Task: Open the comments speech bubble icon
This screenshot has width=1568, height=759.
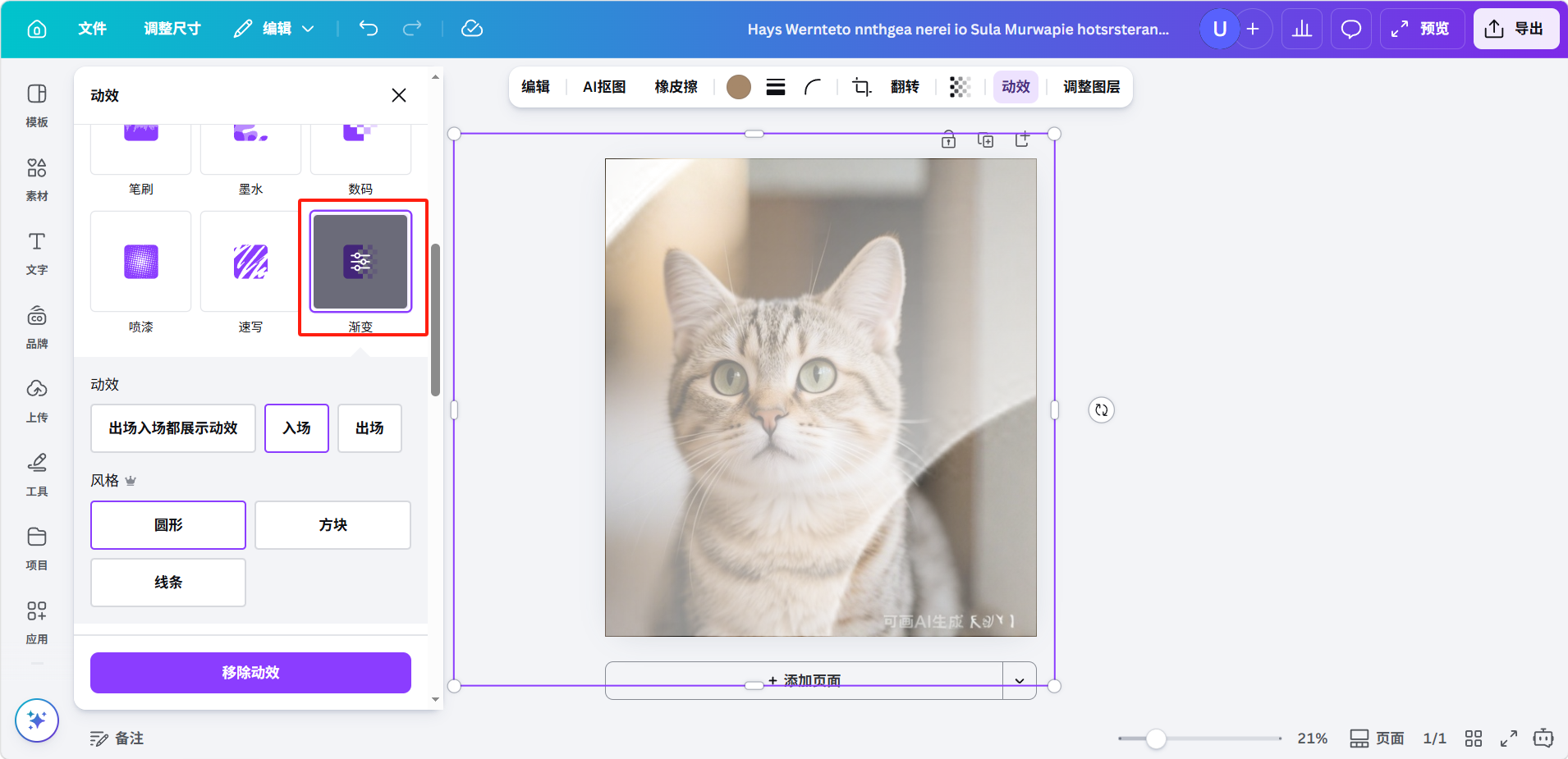Action: (x=1350, y=29)
